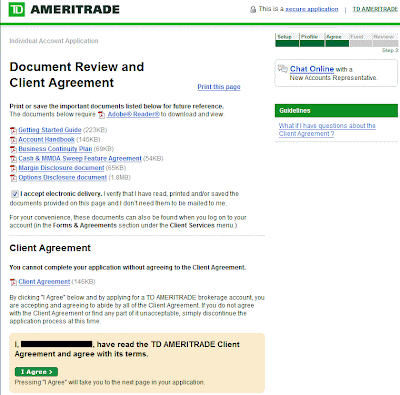
Task: Click the padlock secure icon
Action: coord(253,9)
